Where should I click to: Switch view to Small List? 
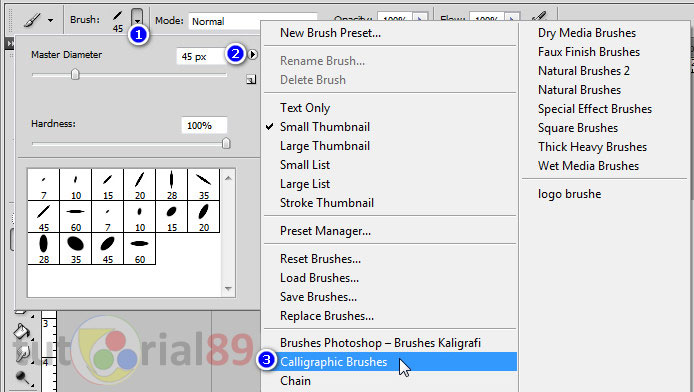tap(305, 165)
